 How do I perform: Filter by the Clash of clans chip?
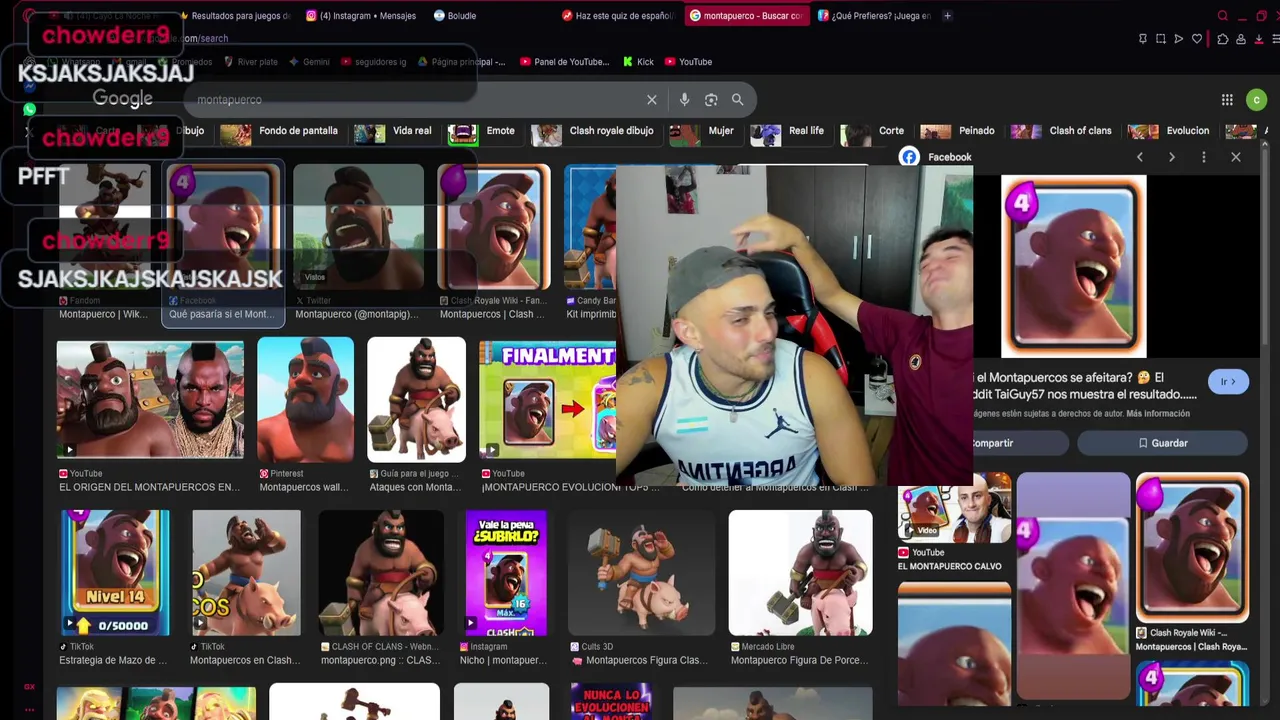(x=1063, y=132)
